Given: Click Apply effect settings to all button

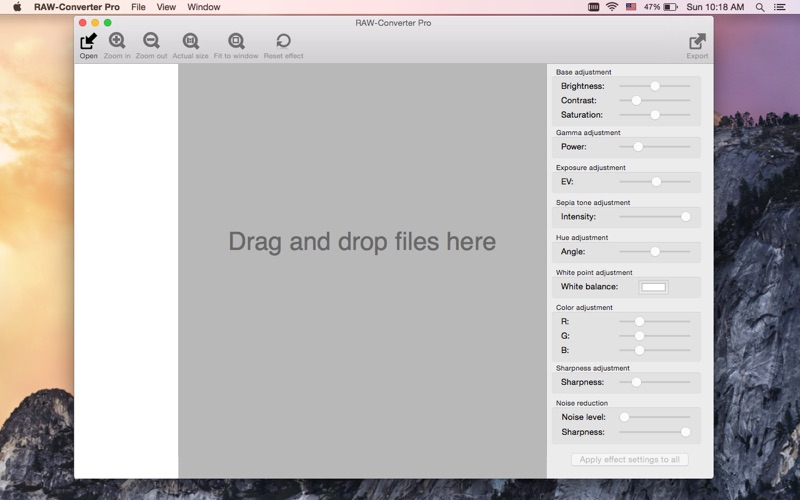Looking at the screenshot, I should (x=630, y=460).
